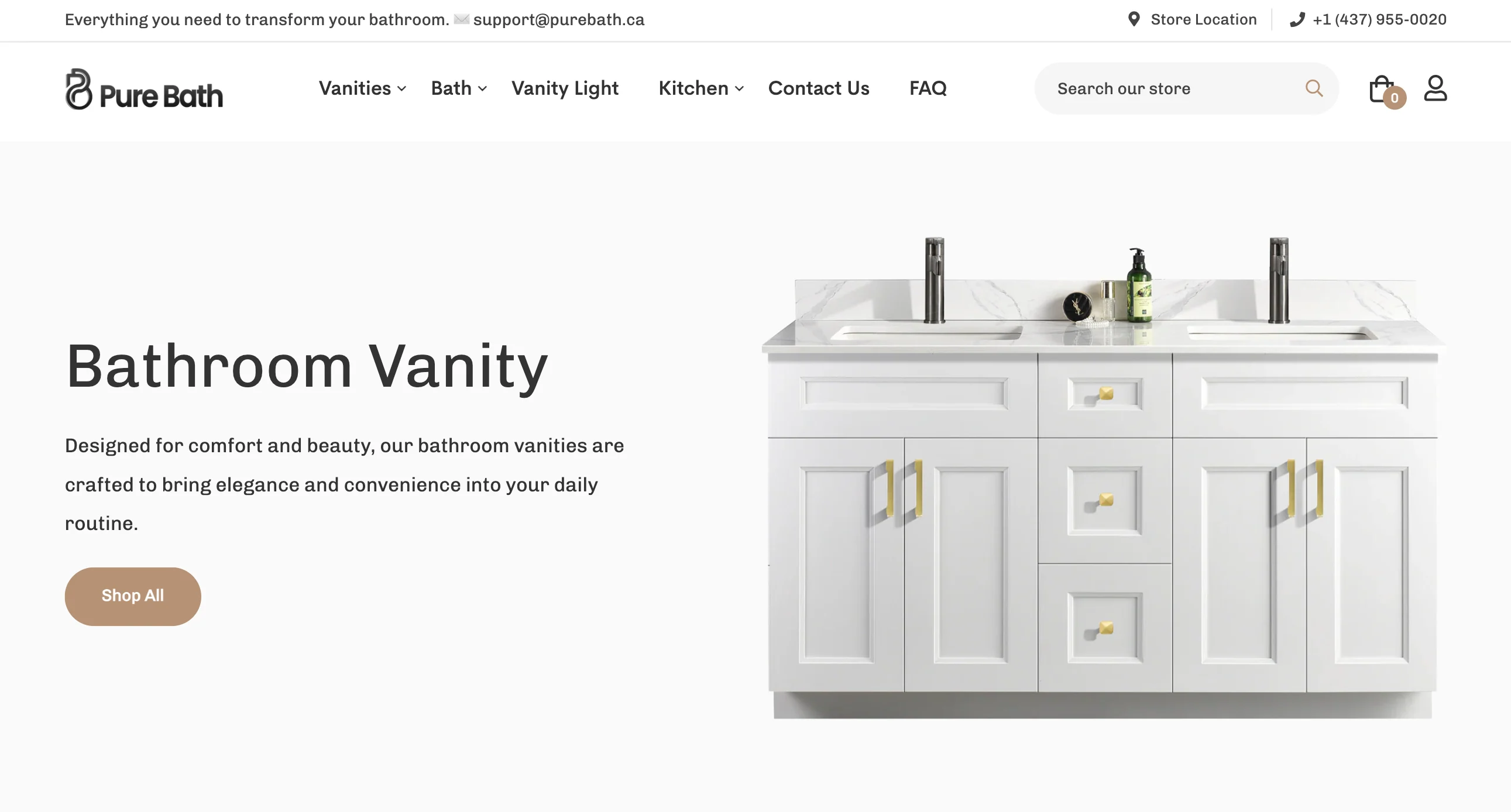
Task: Click the Shop All button
Action: [x=133, y=596]
